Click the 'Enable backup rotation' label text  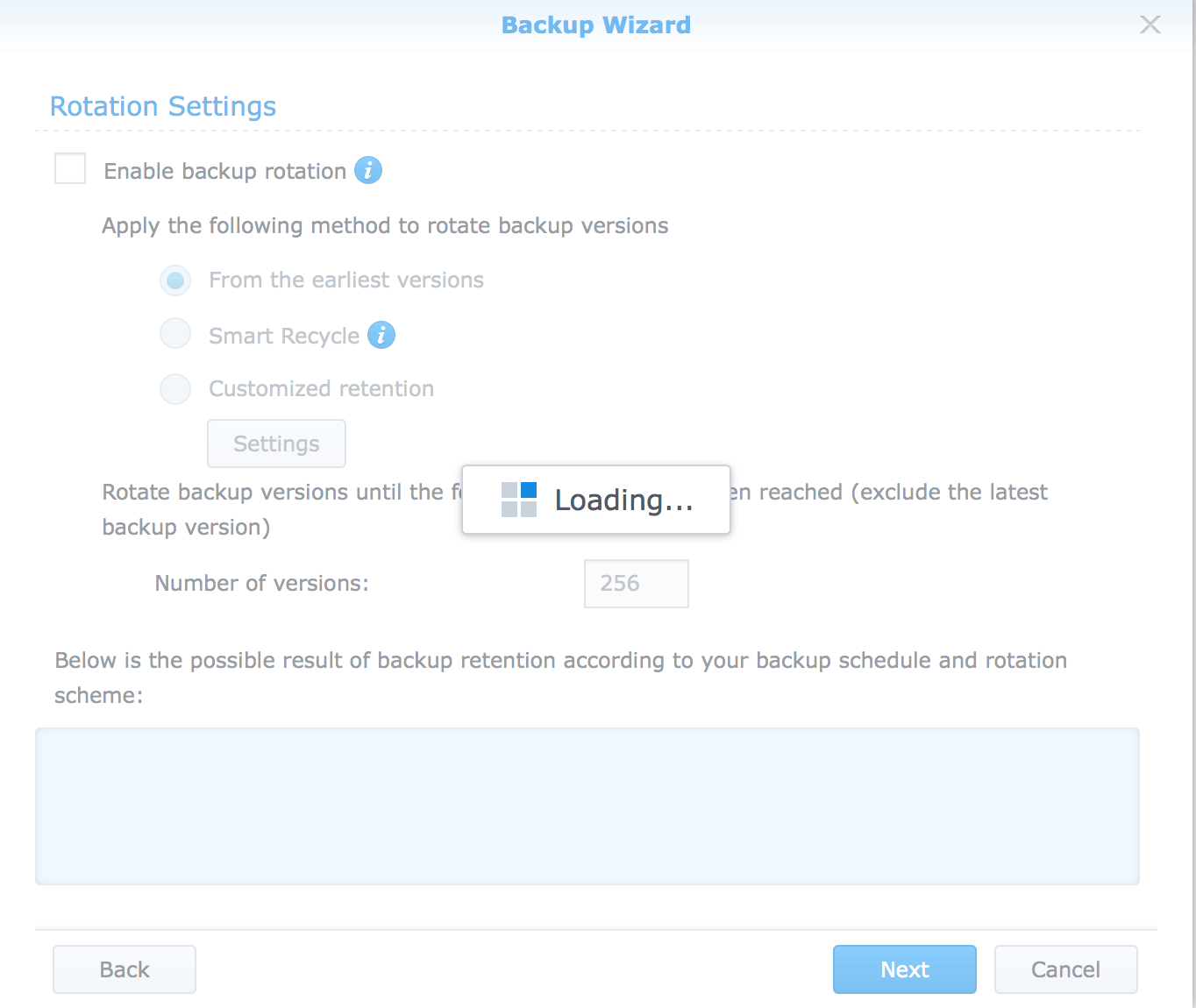point(225,171)
